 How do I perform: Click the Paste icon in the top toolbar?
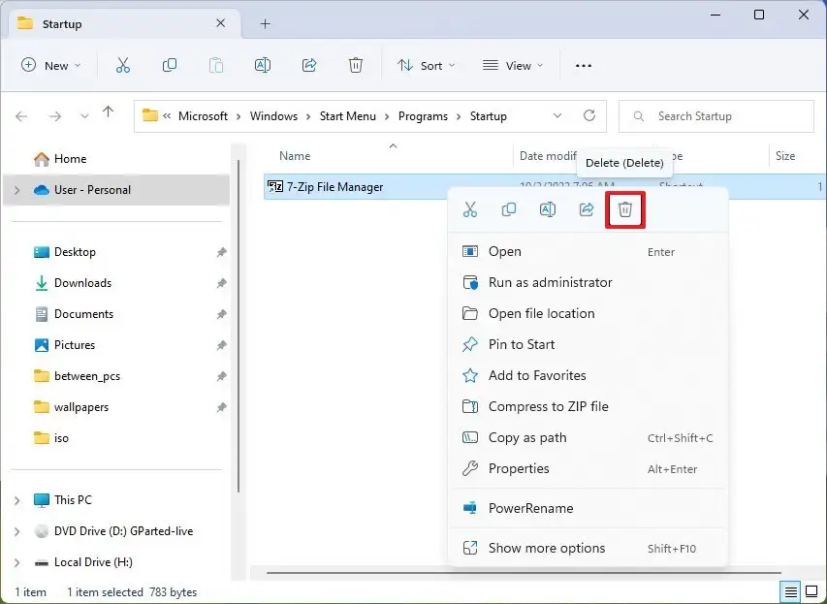pyautogui.click(x=216, y=65)
